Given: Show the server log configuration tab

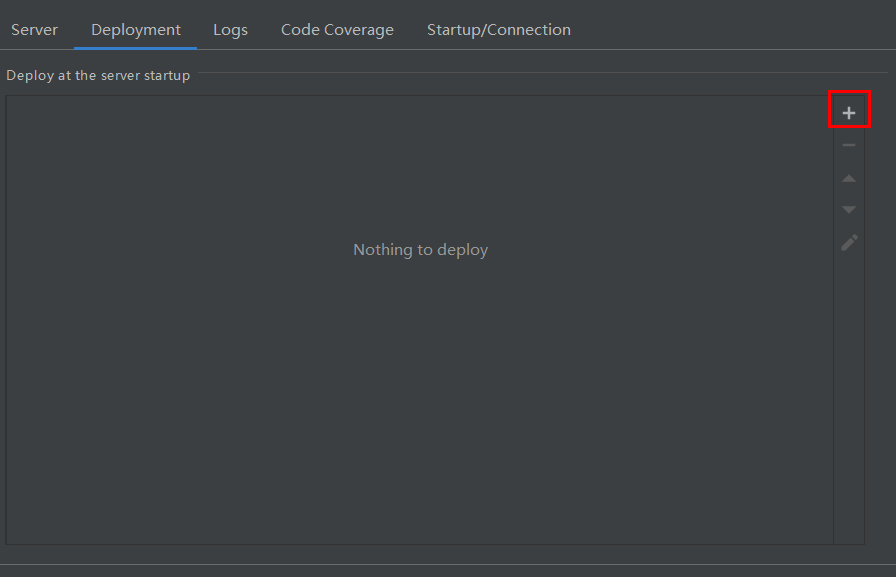Looking at the screenshot, I should tap(230, 30).
